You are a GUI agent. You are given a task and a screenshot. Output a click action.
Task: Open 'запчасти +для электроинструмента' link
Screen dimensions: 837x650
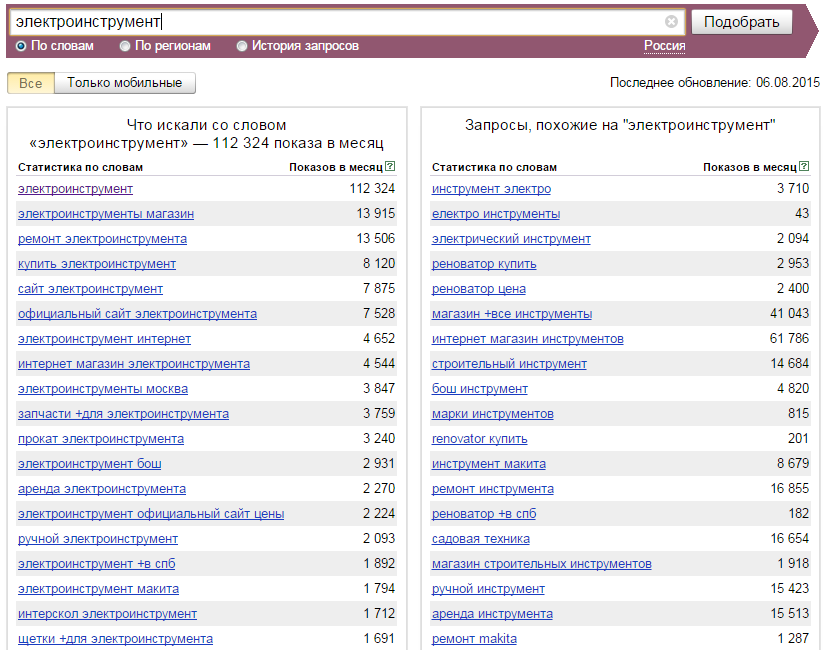pos(123,414)
